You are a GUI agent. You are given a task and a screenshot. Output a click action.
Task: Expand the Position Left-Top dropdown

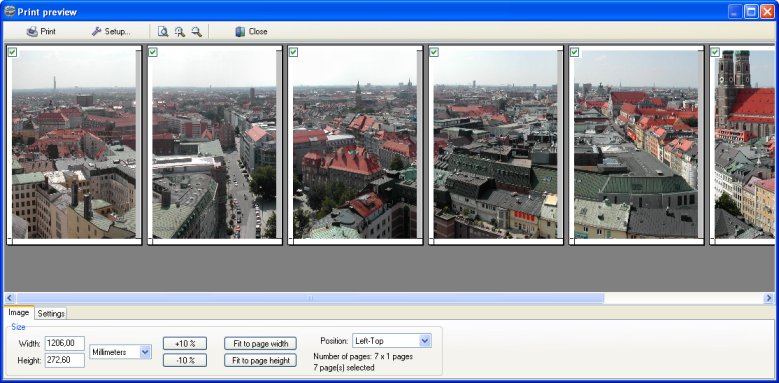coord(425,341)
